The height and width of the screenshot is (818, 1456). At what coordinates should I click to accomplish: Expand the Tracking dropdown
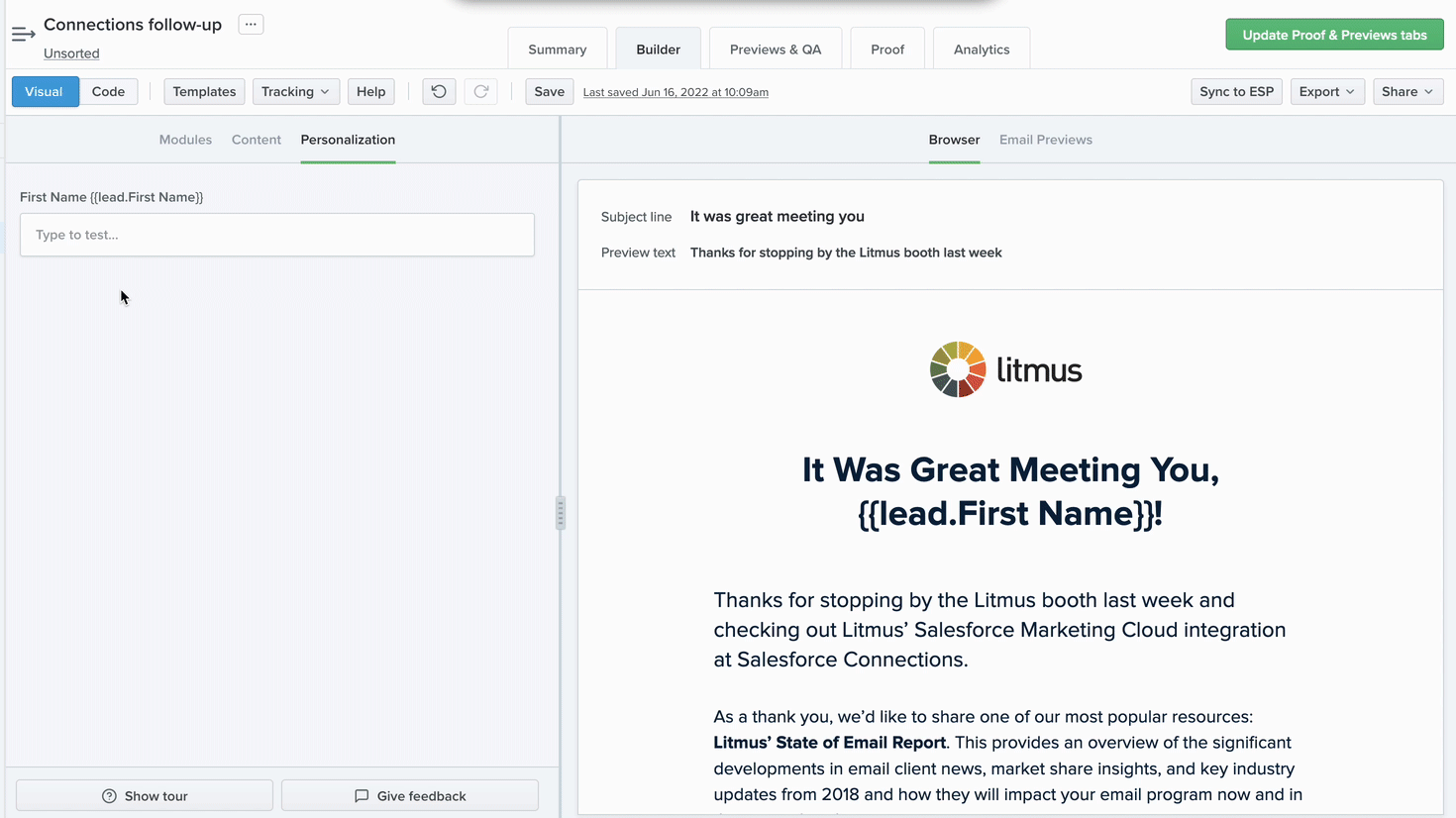point(296,91)
